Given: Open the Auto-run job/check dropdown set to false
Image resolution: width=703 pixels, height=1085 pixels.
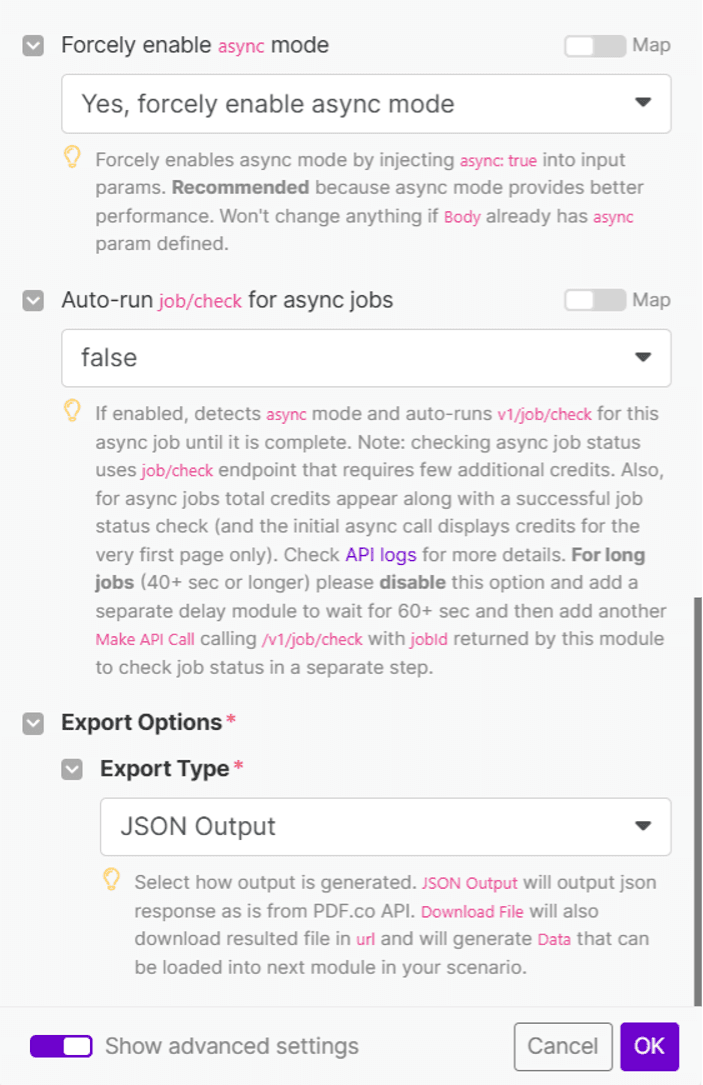Looking at the screenshot, I should [366, 357].
